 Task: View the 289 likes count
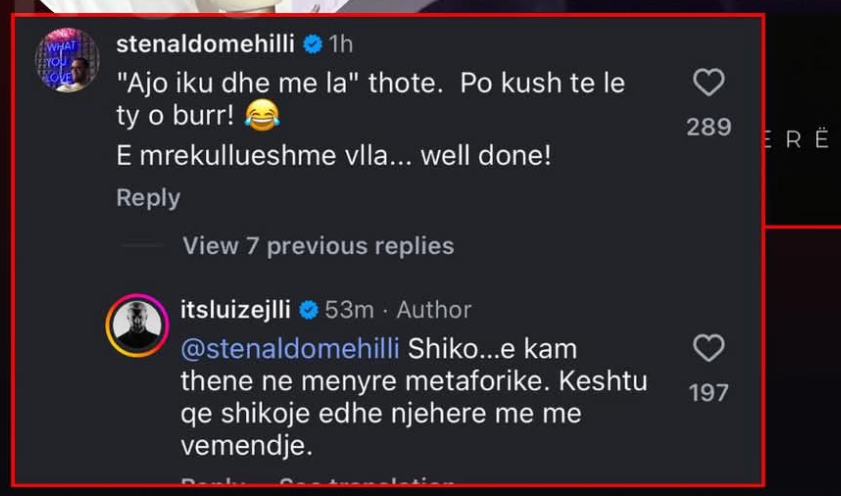[x=708, y=128]
